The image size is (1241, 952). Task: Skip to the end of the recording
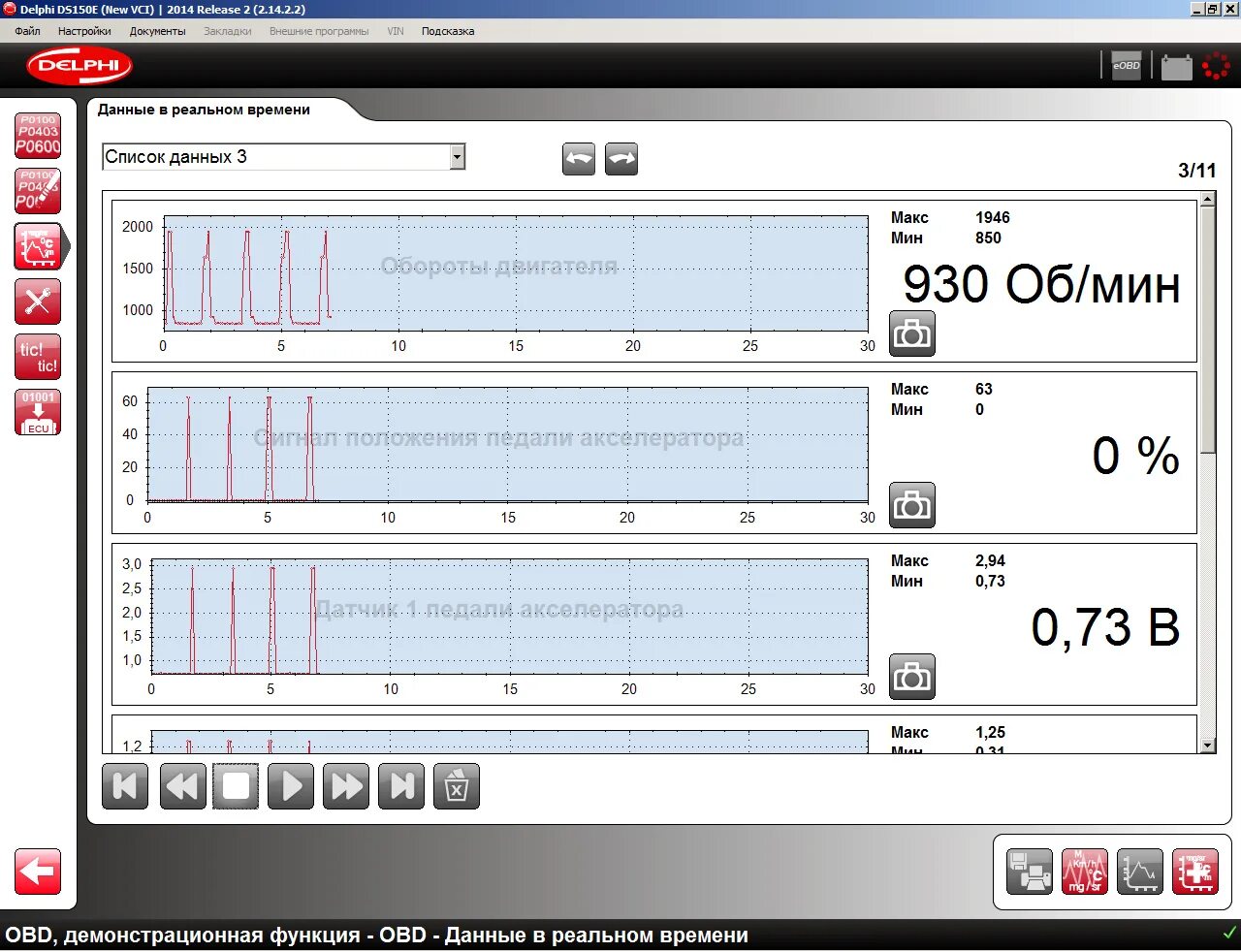(x=401, y=786)
